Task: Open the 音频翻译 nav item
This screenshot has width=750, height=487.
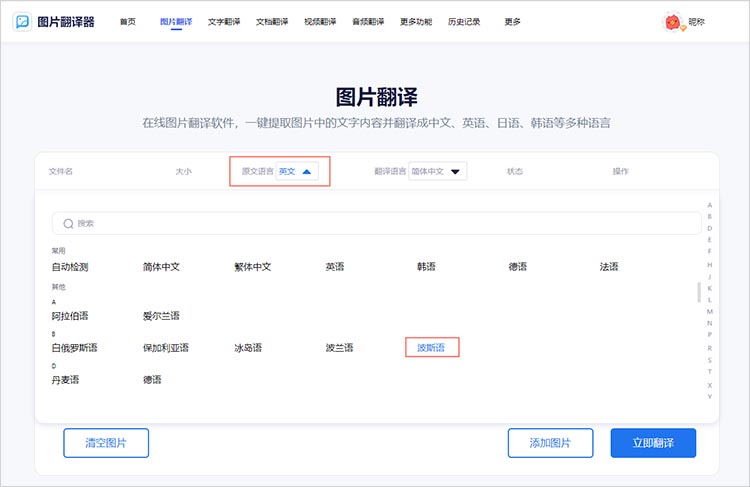Action: (368, 22)
